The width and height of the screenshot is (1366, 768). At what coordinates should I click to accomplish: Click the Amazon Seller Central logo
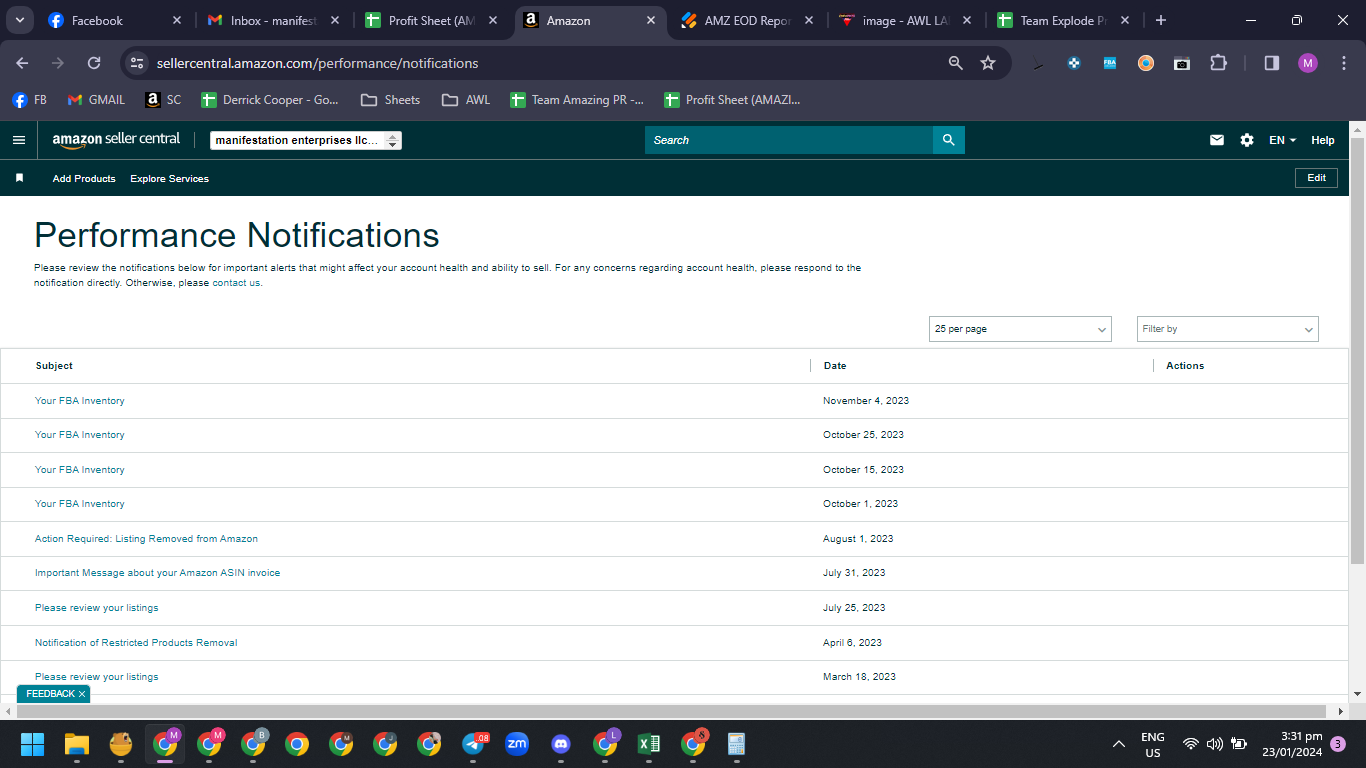click(116, 140)
